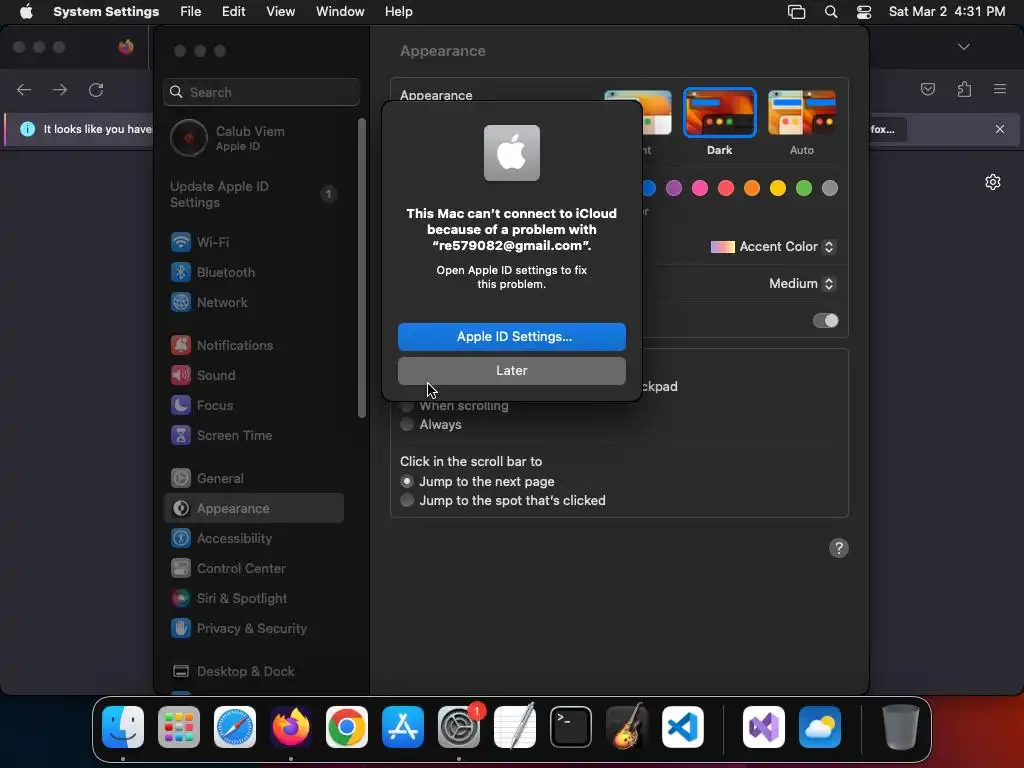Click Firefox back arrow

tap(24, 89)
